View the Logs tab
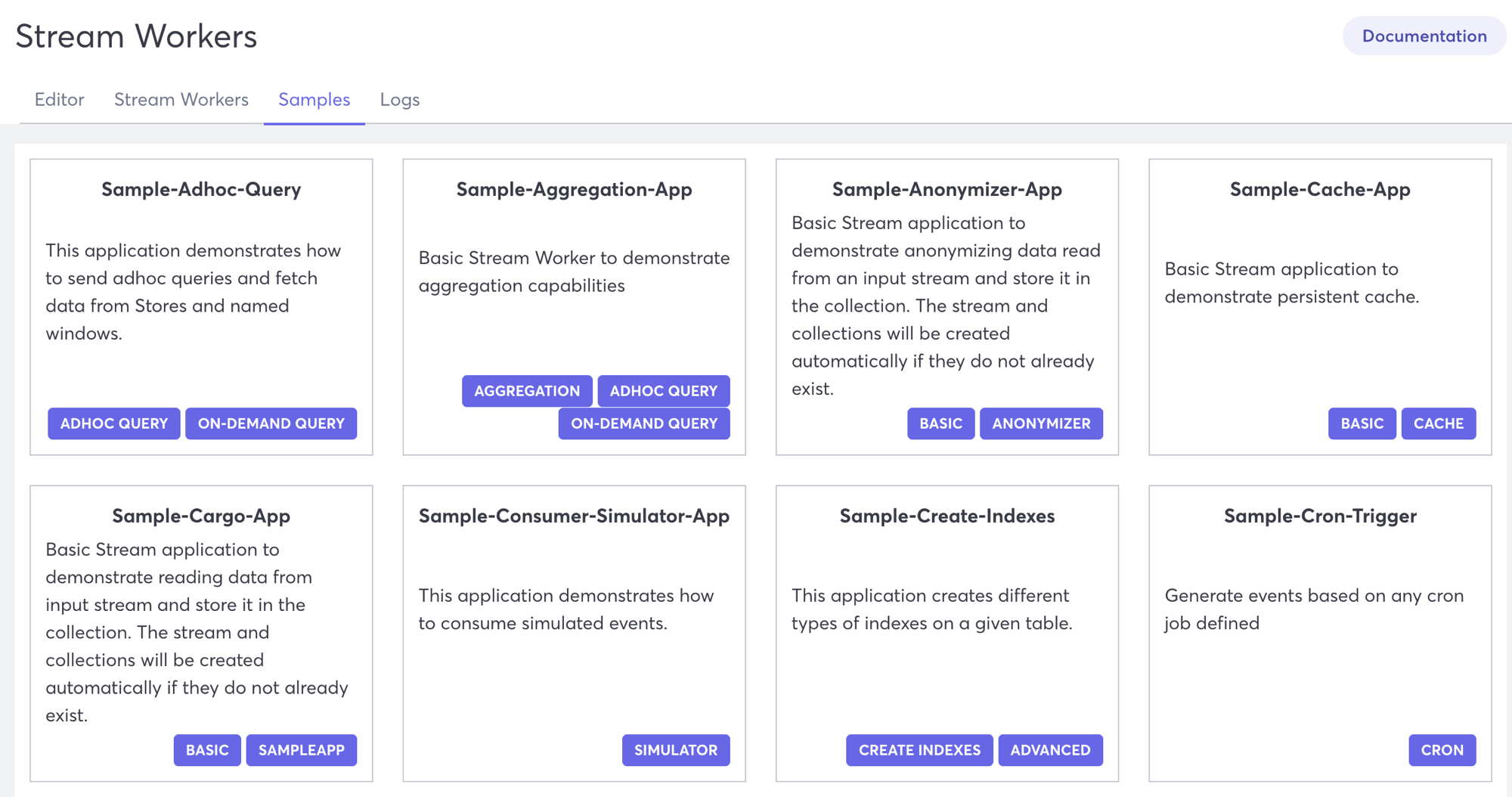1512x797 pixels. (x=399, y=99)
